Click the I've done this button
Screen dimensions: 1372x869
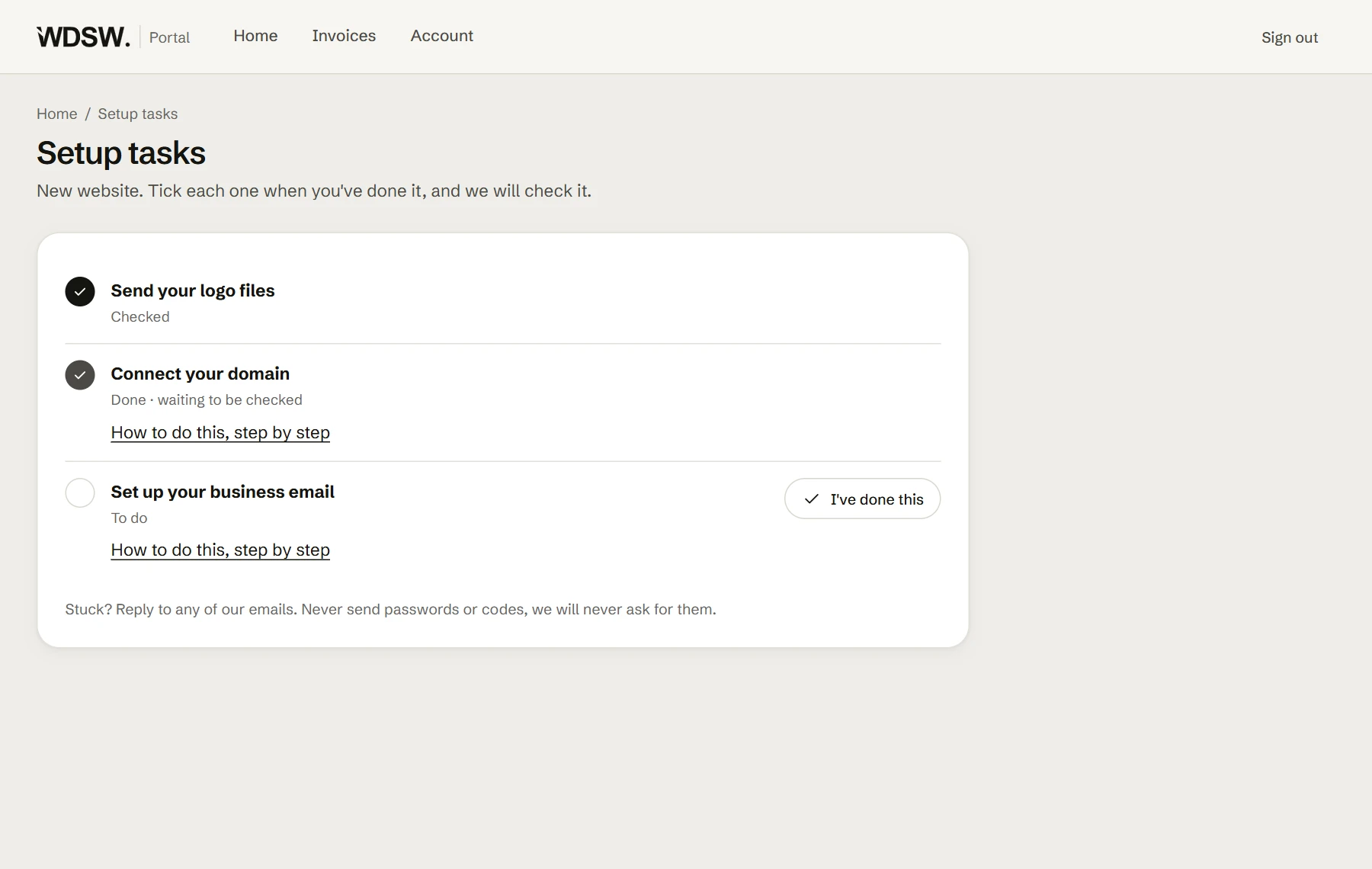(862, 499)
